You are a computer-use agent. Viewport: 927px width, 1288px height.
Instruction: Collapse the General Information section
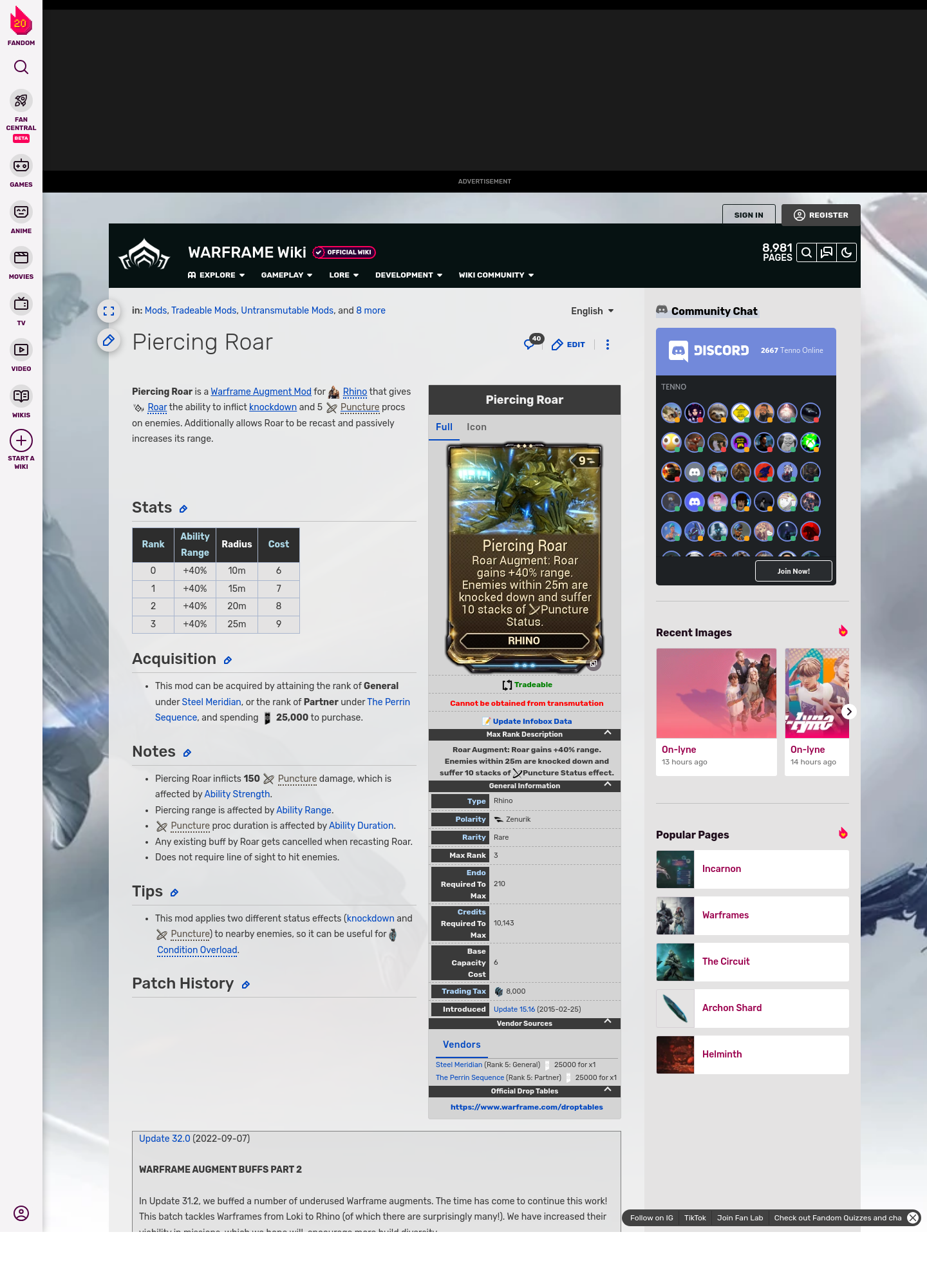608,785
